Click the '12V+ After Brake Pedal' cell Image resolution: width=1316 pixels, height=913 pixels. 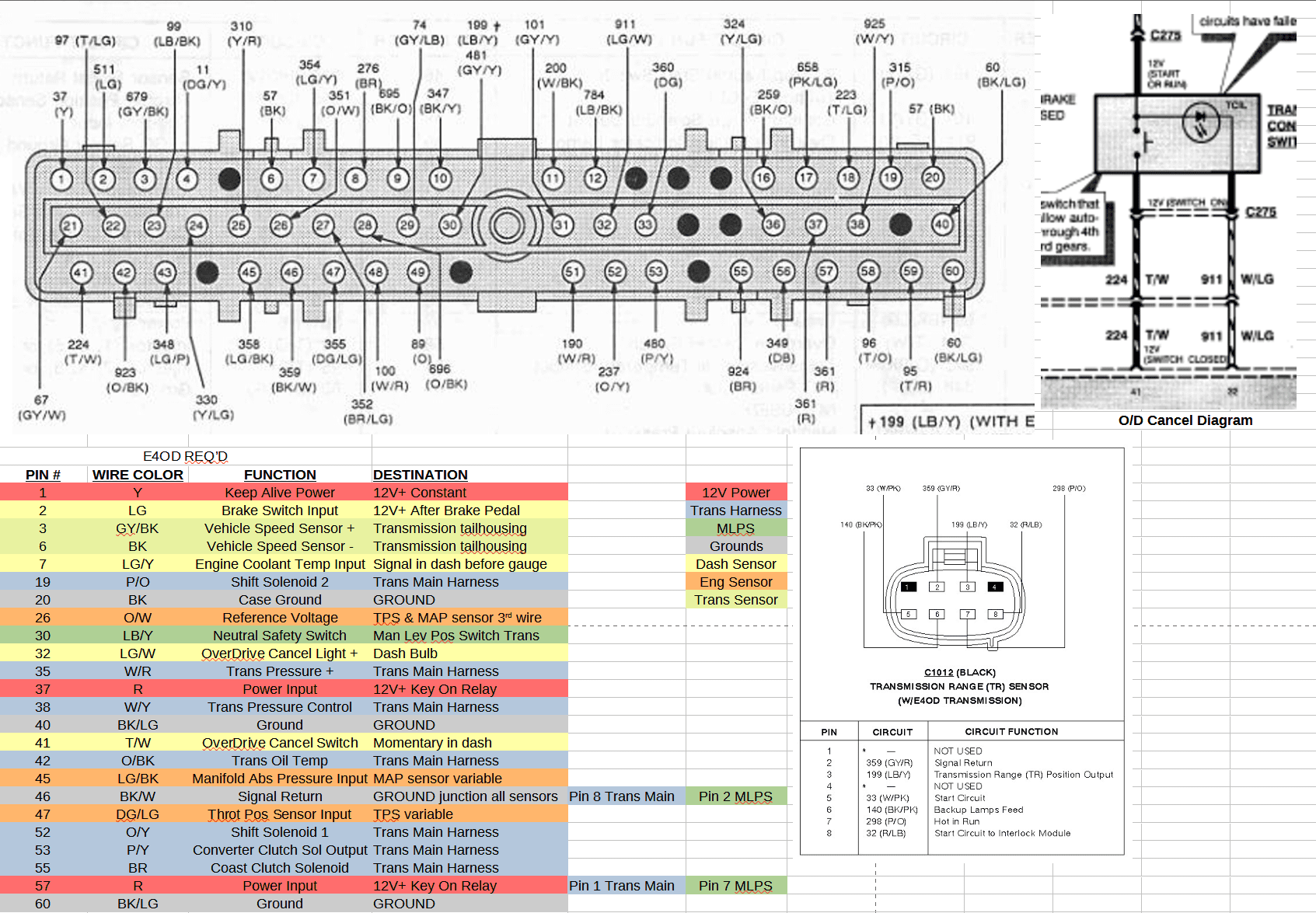[470, 511]
